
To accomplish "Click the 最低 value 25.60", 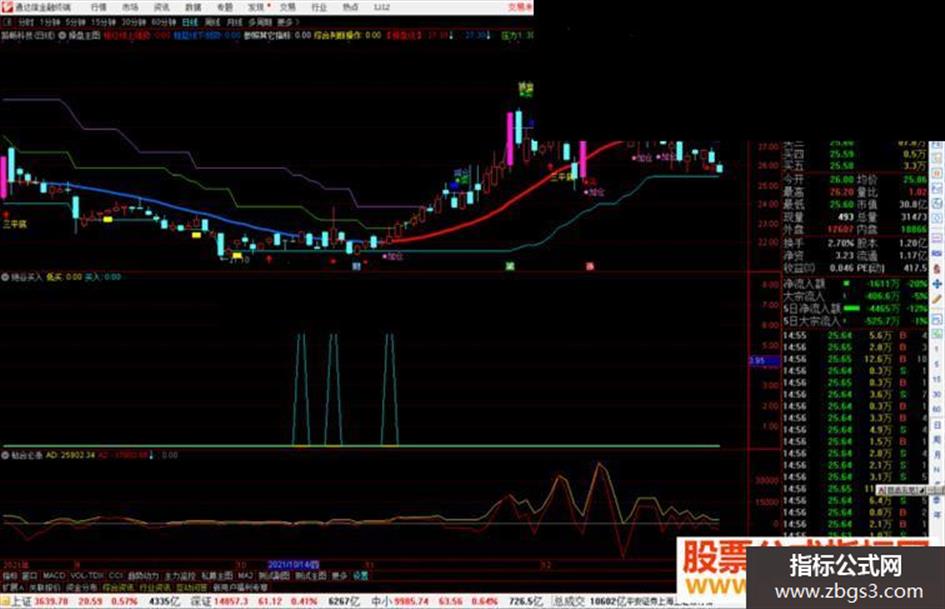I will tap(841, 205).
